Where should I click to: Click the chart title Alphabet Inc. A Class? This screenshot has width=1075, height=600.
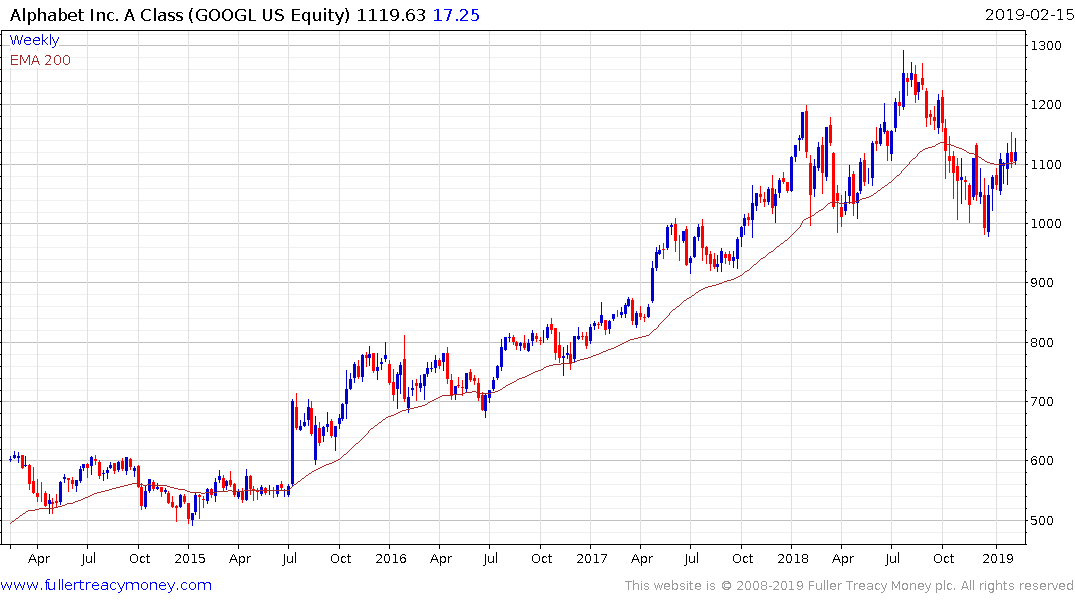(97, 15)
